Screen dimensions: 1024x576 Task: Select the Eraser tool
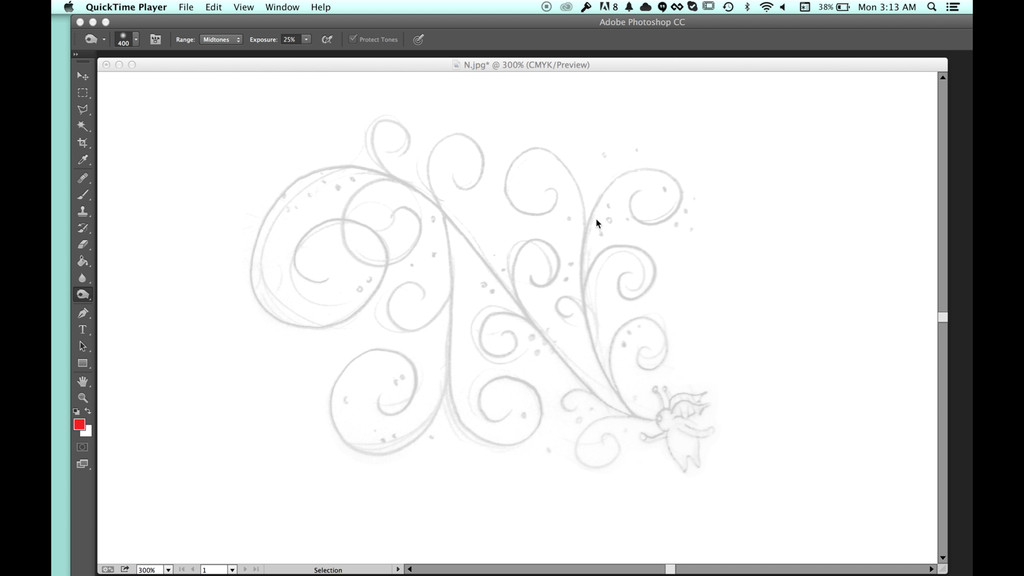click(x=83, y=244)
